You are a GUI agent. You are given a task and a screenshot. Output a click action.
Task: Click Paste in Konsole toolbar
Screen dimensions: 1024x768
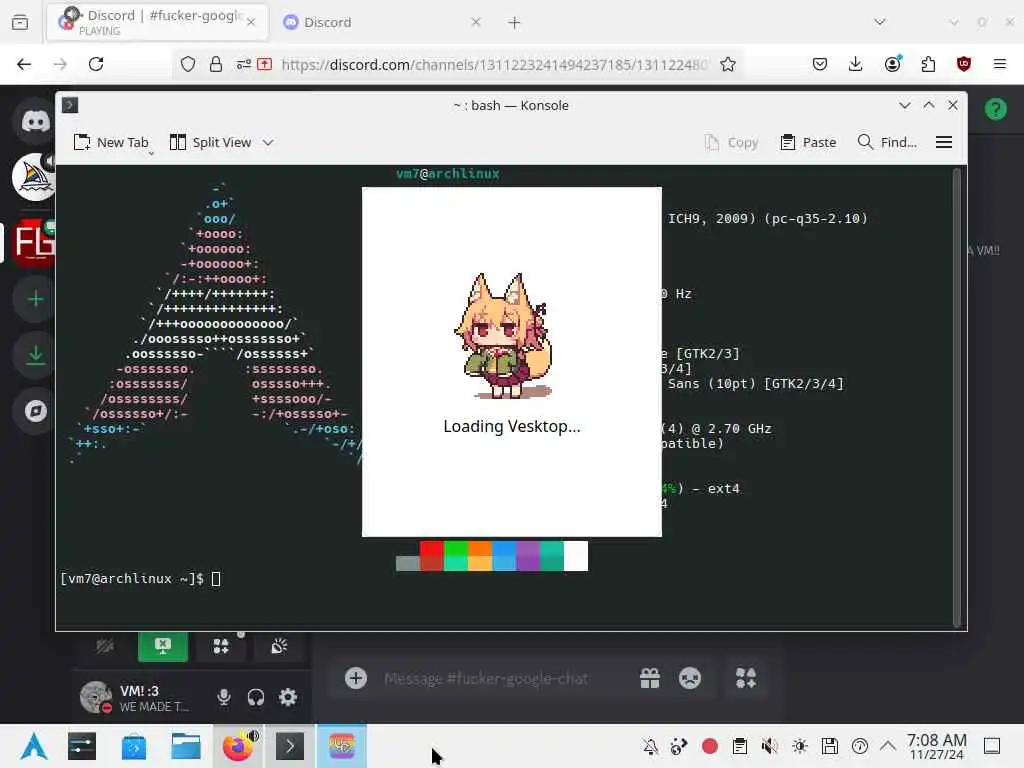coord(808,142)
